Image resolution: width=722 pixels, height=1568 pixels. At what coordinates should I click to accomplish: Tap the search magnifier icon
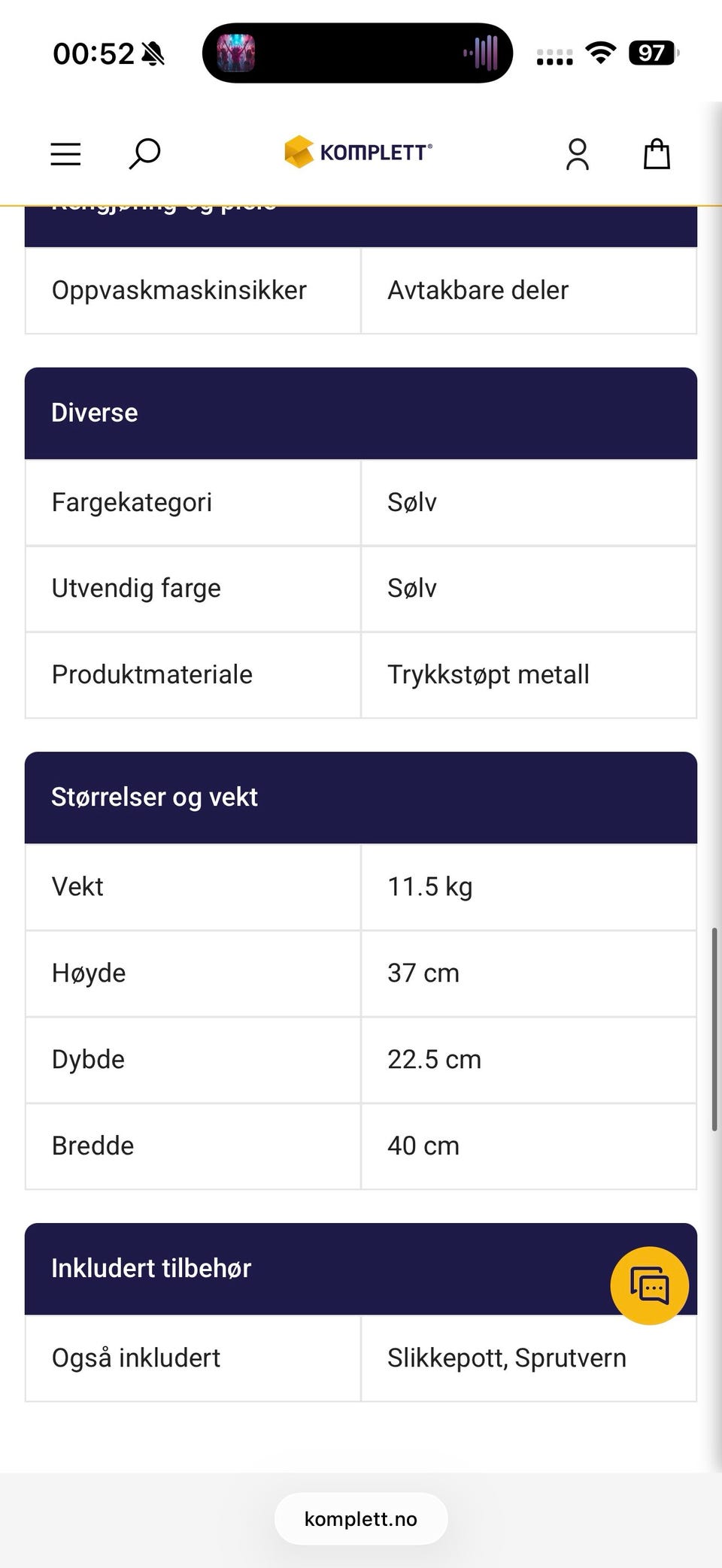click(144, 153)
